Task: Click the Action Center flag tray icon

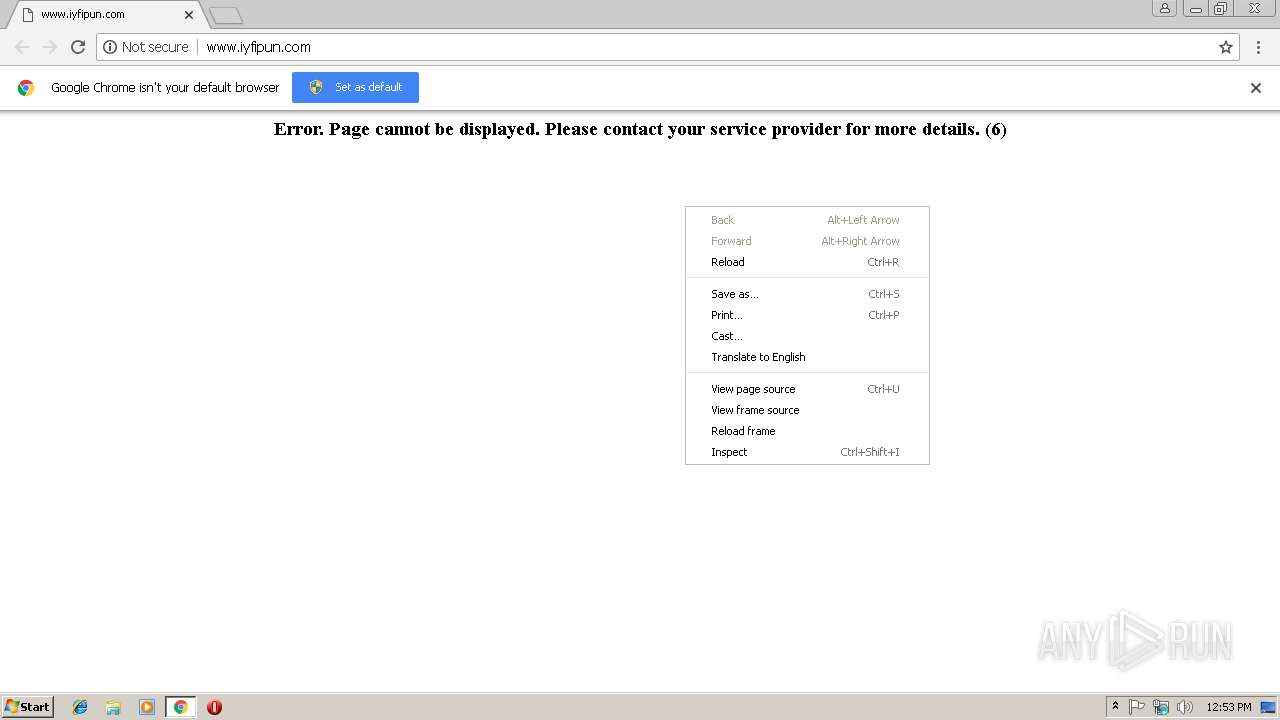Action: tap(1137, 707)
